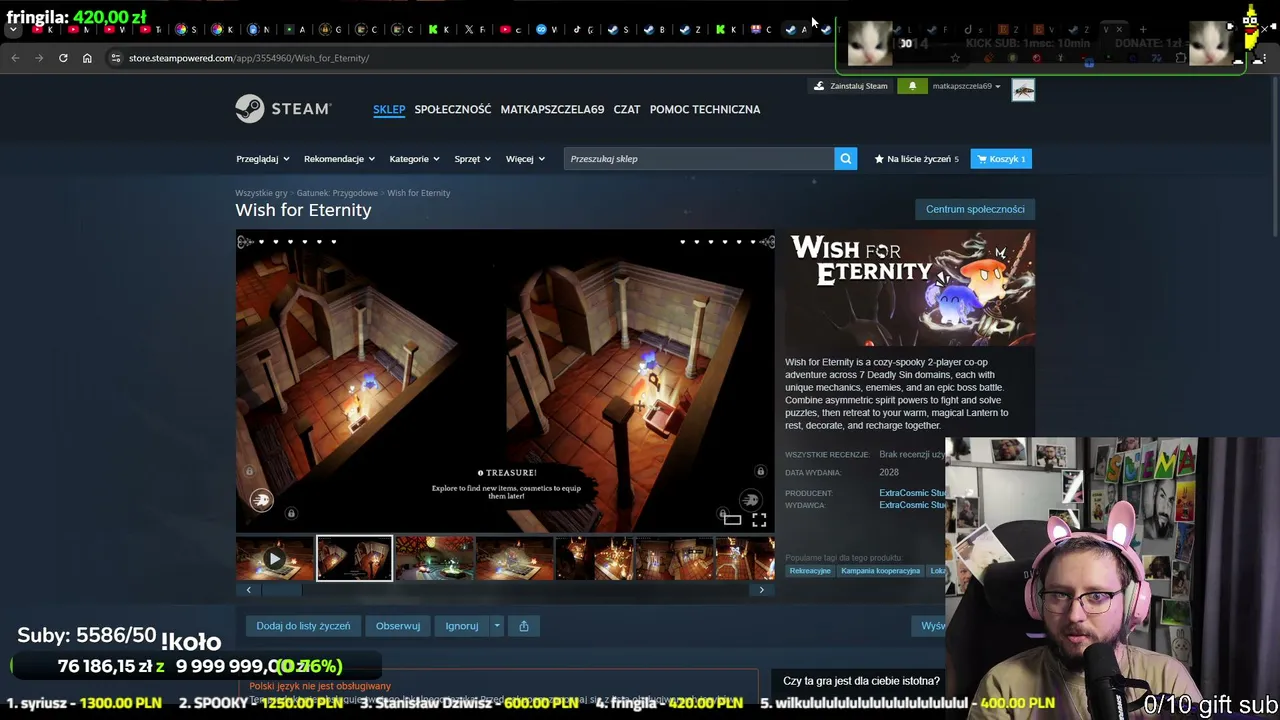Switch to the TikTok browser tab

[581, 30]
